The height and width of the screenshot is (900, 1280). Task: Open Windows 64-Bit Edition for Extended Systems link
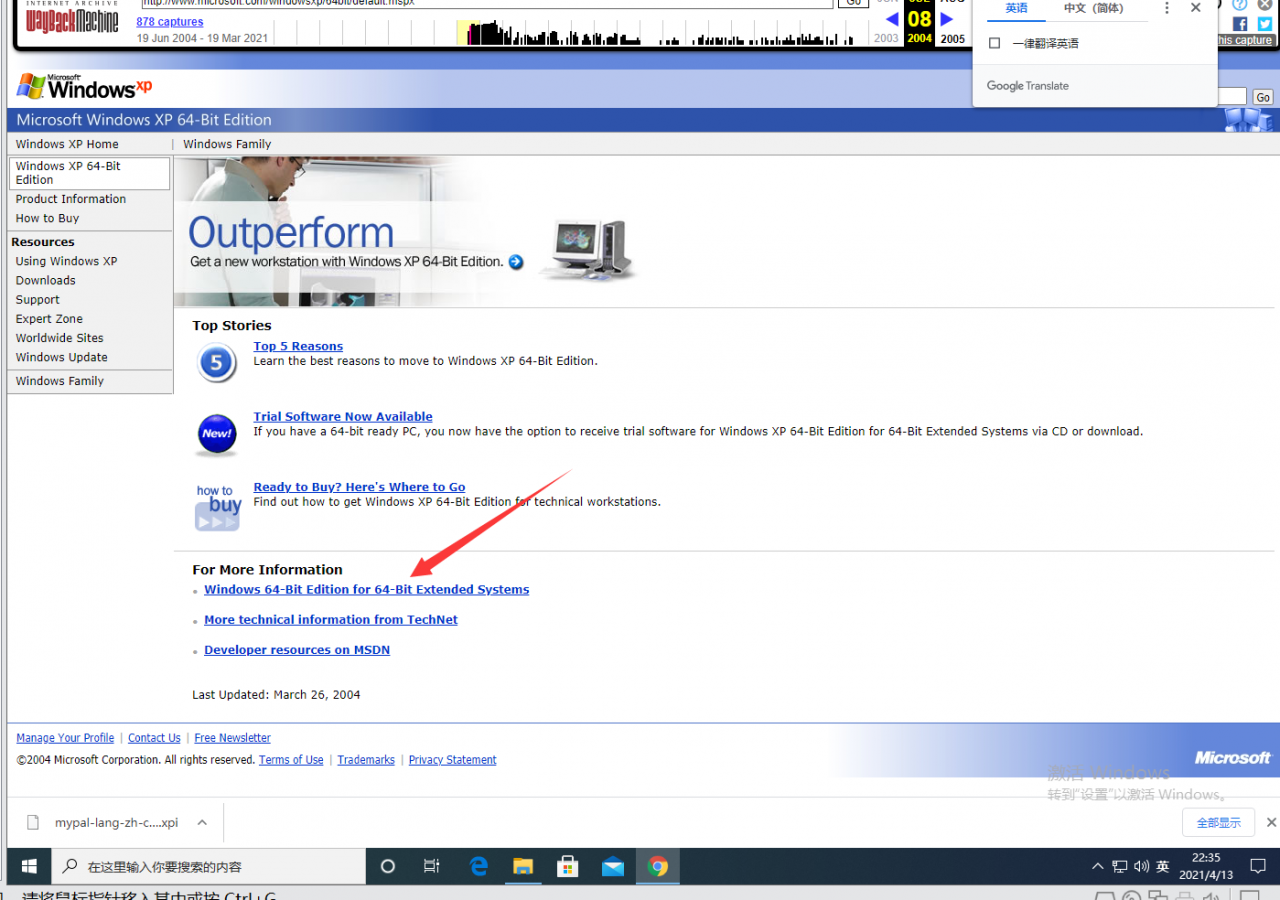coord(366,590)
